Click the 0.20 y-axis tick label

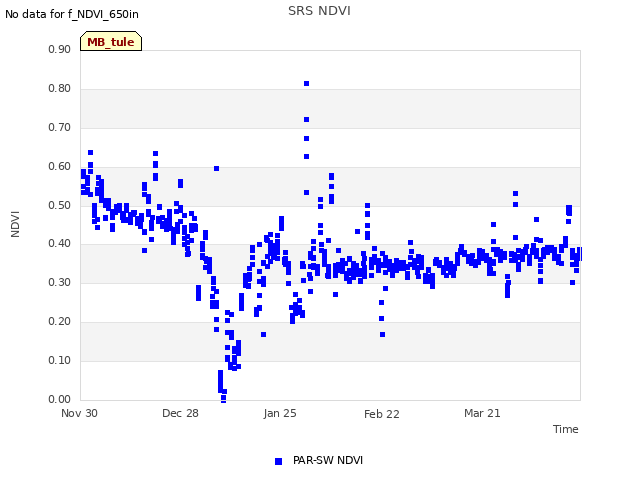60,321
